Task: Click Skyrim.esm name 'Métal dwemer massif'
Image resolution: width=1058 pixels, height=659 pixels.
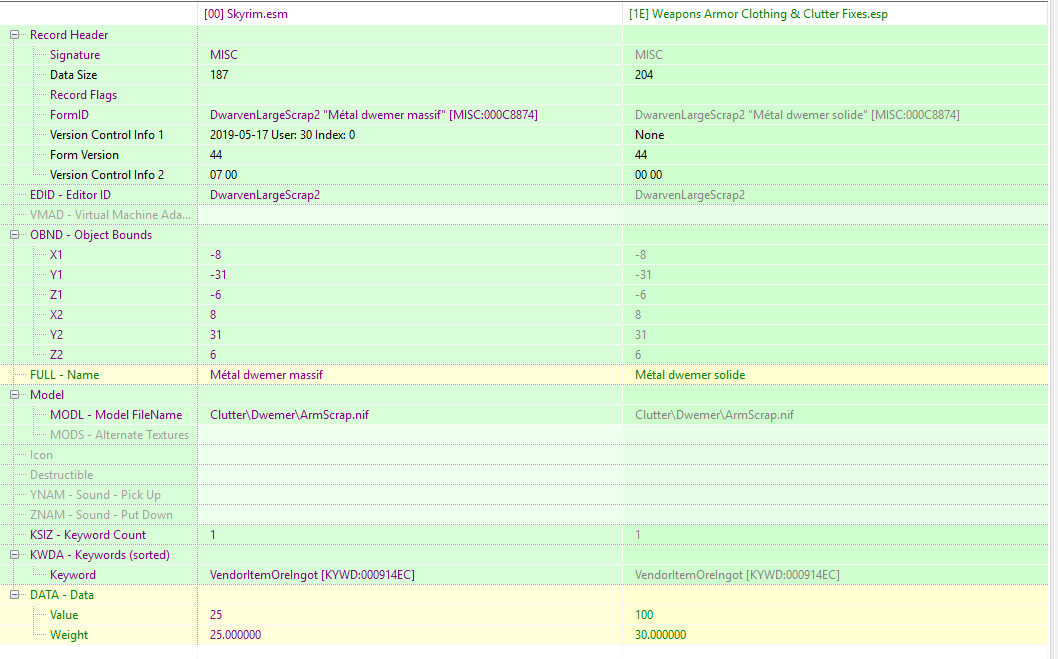Action: pos(267,375)
